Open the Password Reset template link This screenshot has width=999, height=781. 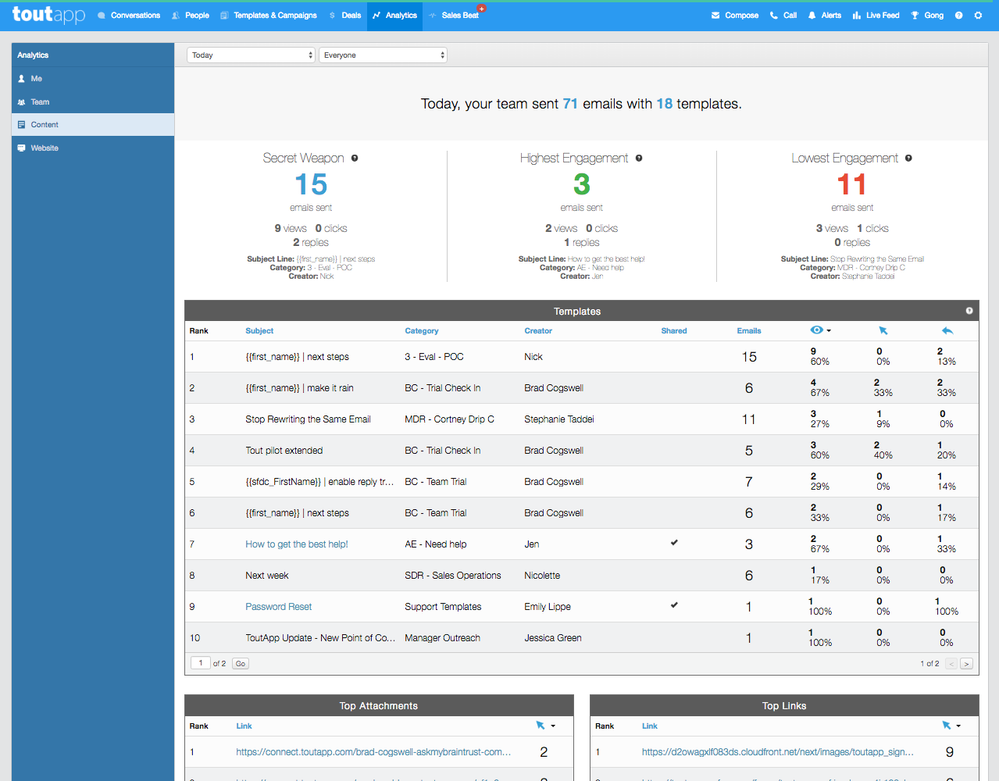pos(279,607)
